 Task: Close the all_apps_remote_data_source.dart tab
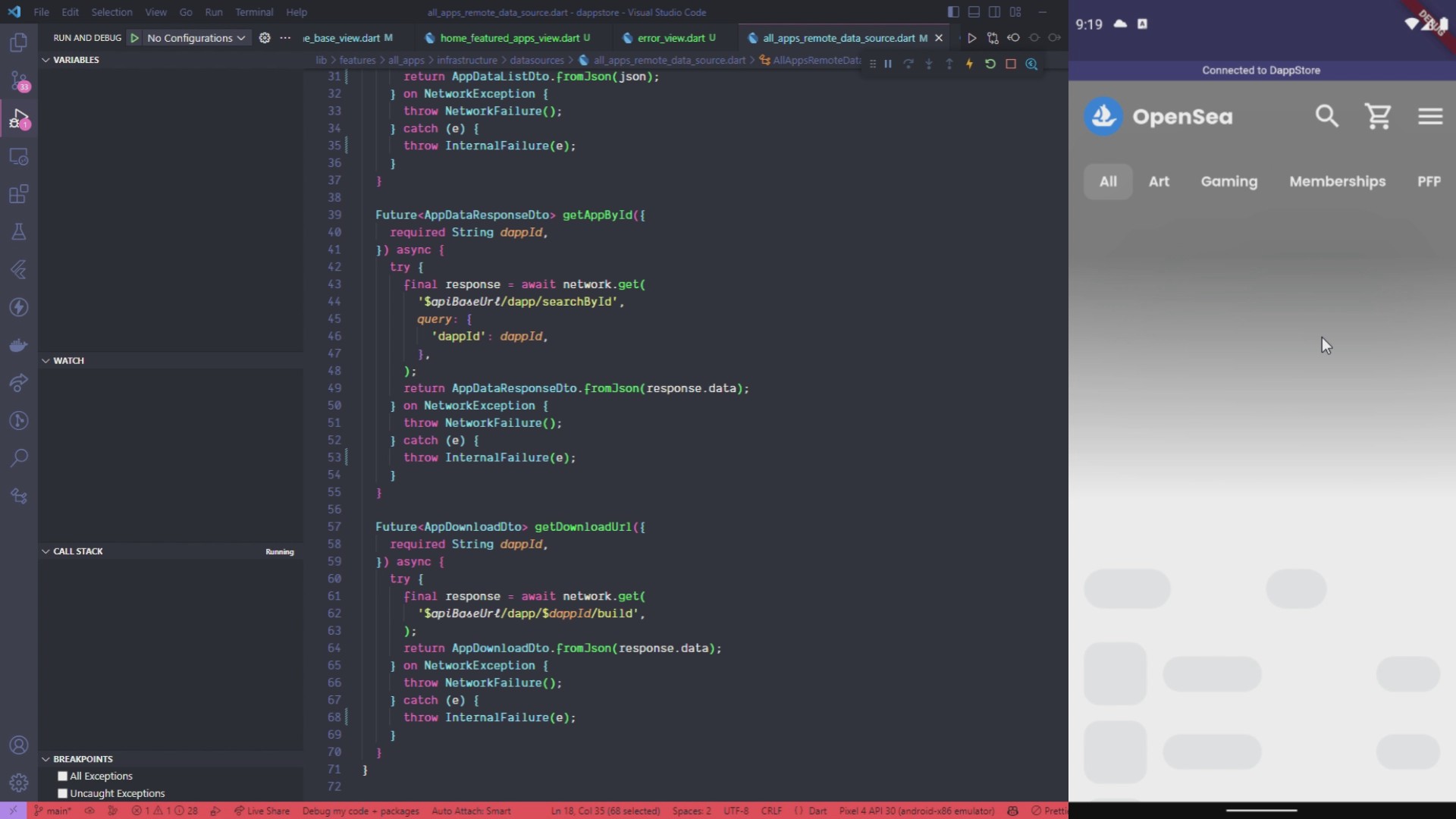pyautogui.click(x=939, y=38)
